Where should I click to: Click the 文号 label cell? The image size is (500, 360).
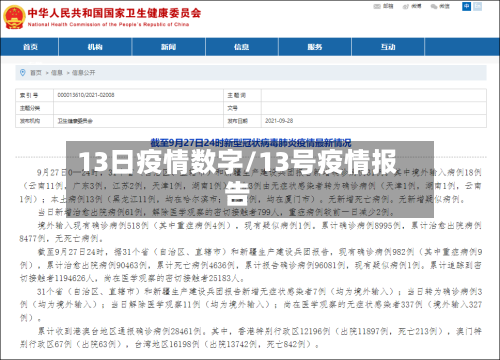pos(242,108)
